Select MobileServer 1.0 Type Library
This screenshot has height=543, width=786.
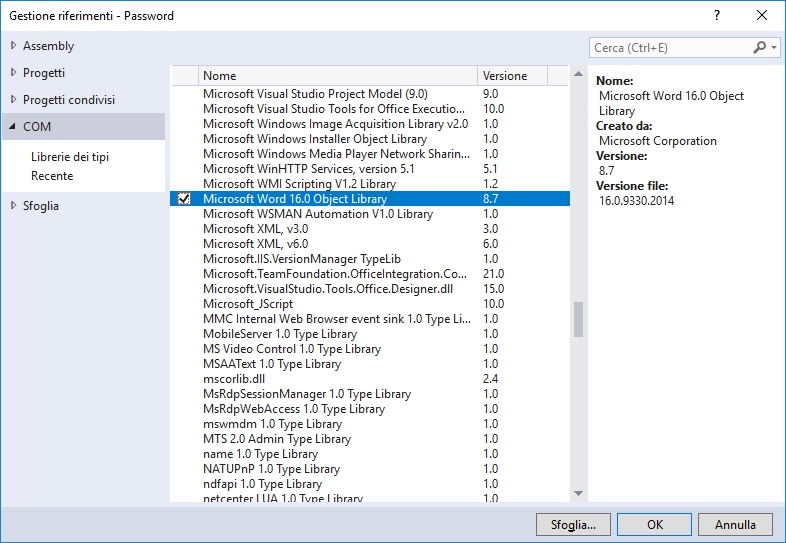(x=369, y=334)
